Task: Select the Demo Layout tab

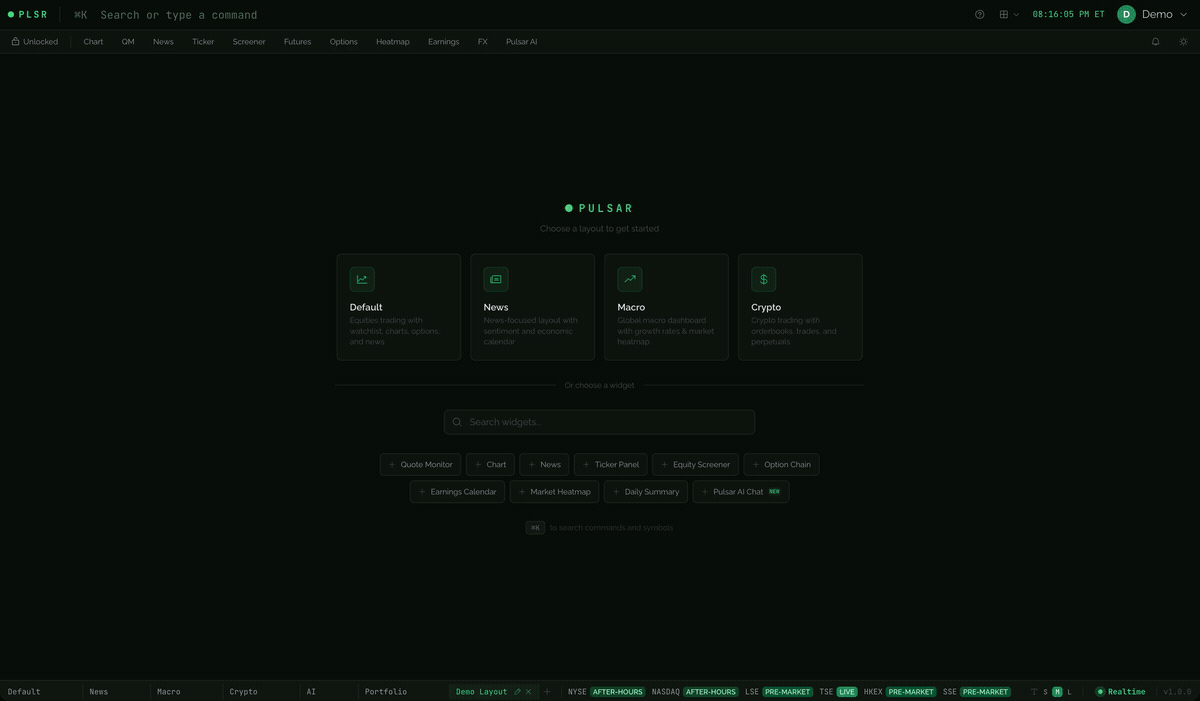Action: [x=481, y=692]
